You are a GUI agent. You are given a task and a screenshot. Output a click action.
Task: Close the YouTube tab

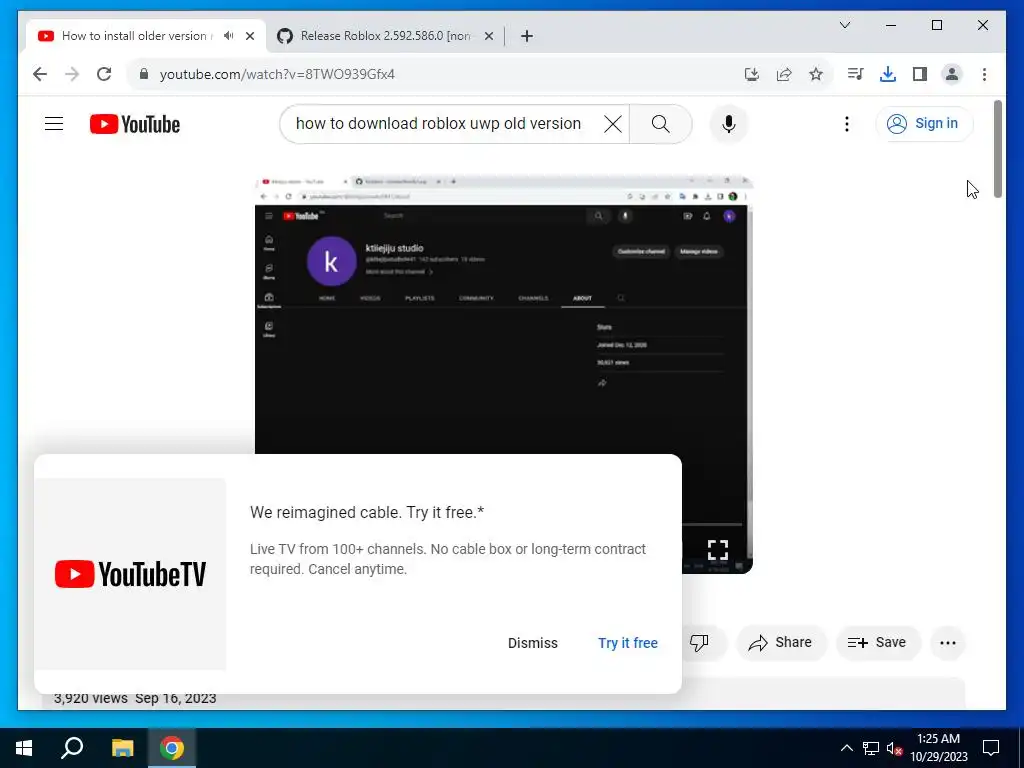tap(249, 36)
